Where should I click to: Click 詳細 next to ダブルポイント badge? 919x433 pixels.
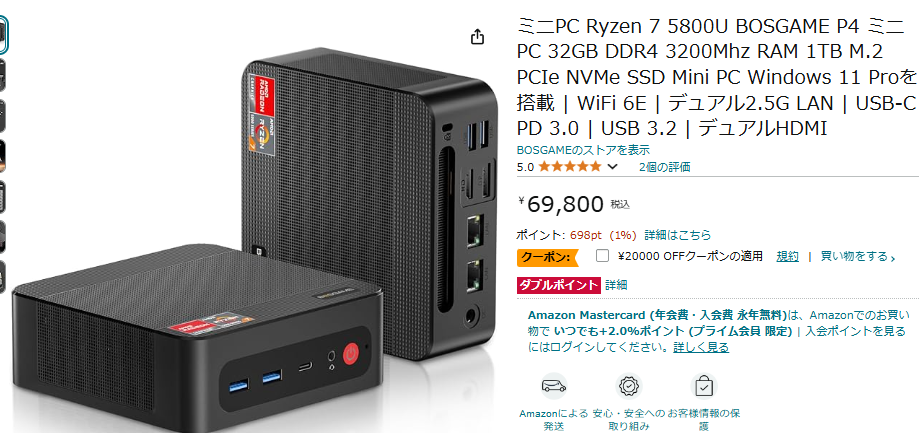tap(616, 285)
